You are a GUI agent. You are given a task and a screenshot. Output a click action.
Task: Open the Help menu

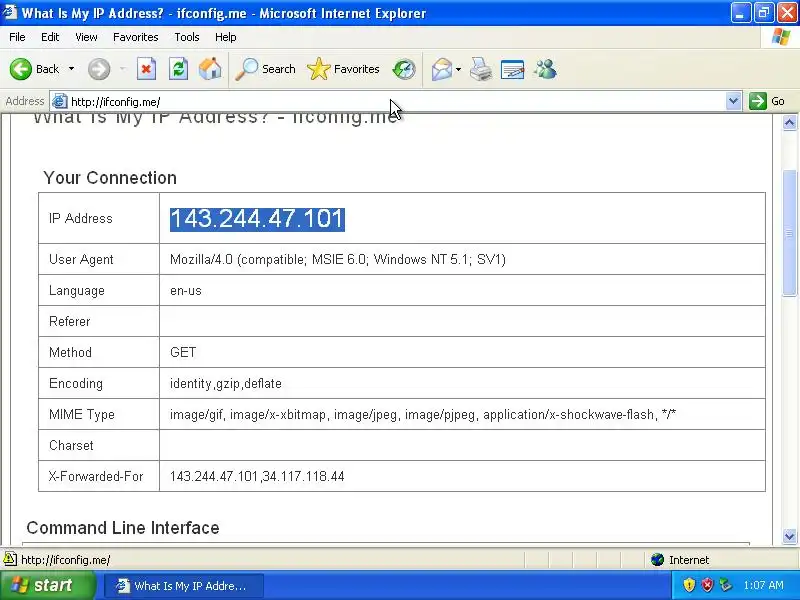click(226, 37)
